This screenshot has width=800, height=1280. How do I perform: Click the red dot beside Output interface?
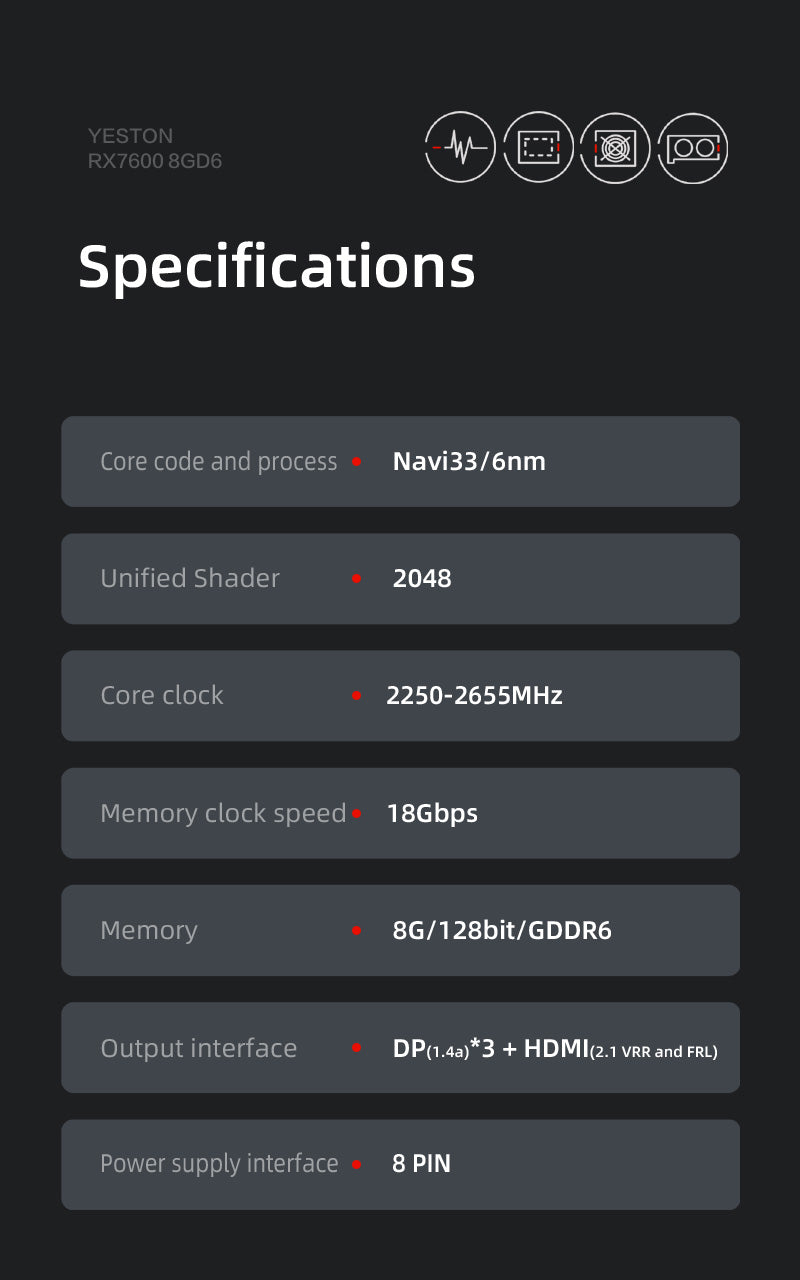click(x=357, y=1048)
